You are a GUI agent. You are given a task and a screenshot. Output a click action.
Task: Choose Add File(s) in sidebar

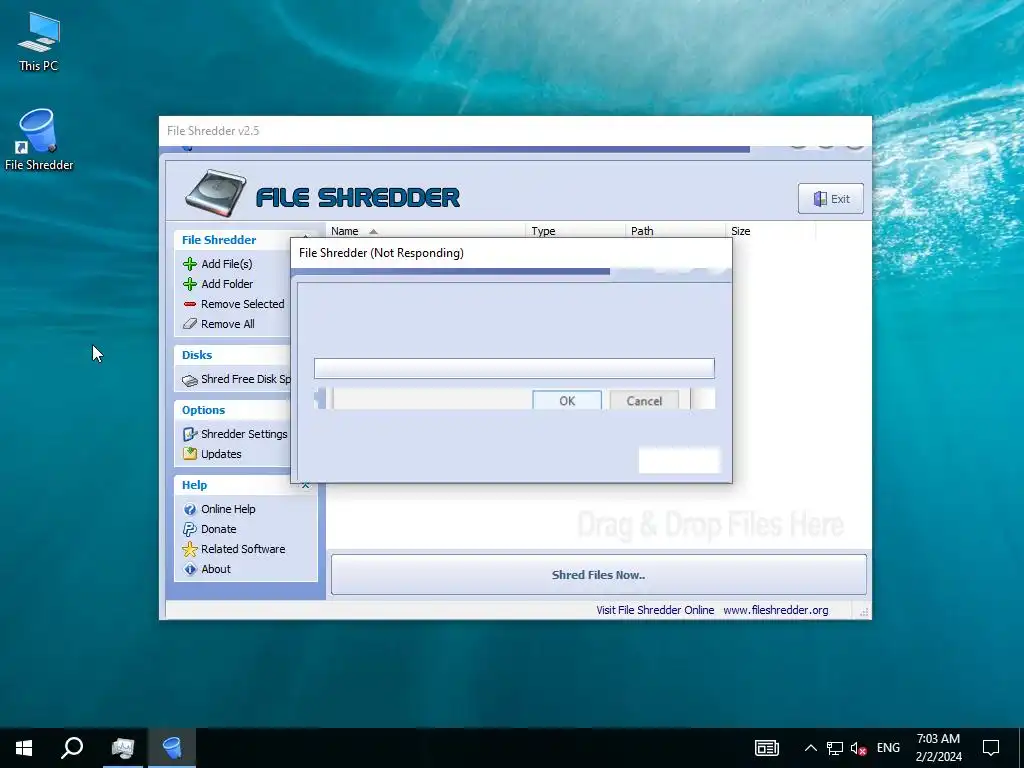pos(227,264)
